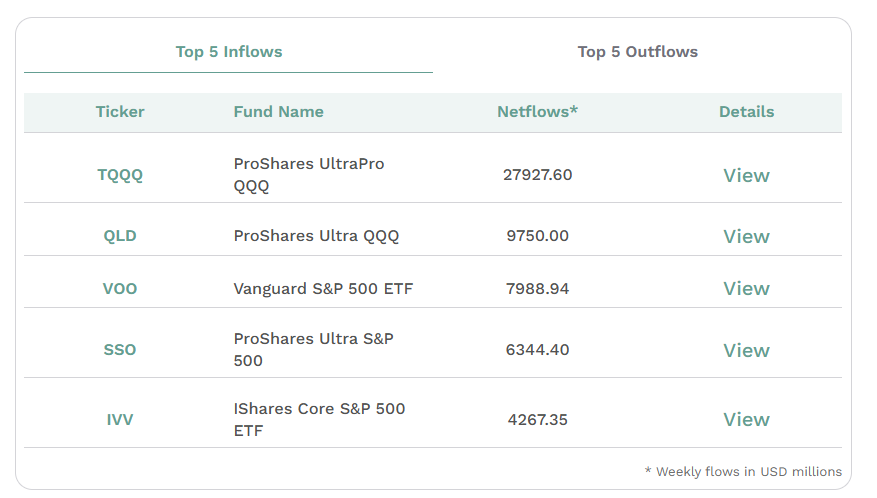877x498 pixels.
Task: Click the VOO ticker
Action: (120, 289)
